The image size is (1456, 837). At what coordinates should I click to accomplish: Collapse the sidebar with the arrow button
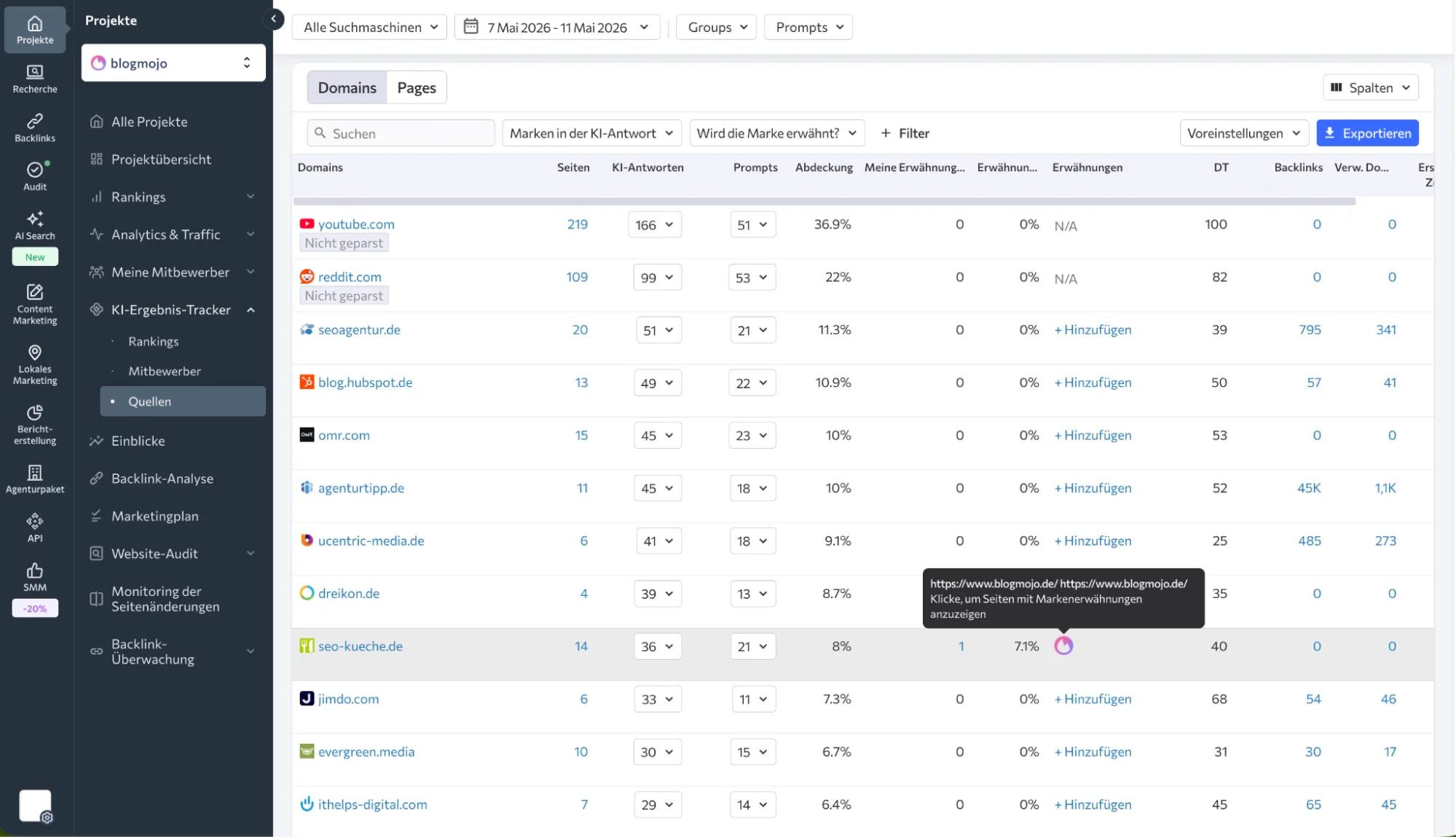(x=273, y=20)
